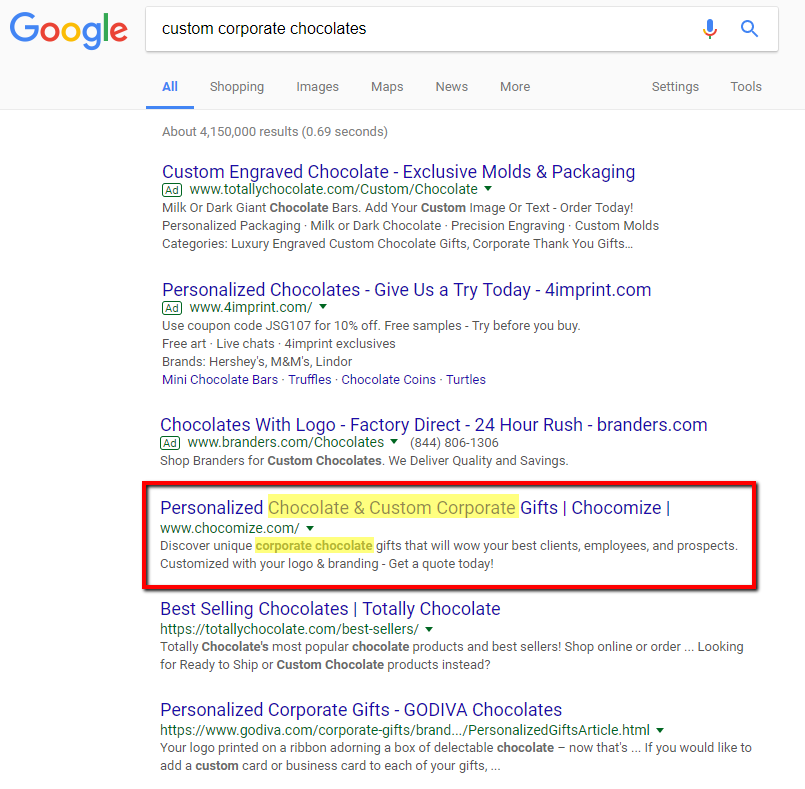805x789 pixels.
Task: Click the totallychocolate.com/Custom/Chocolate ad URL
Action: 334,189
